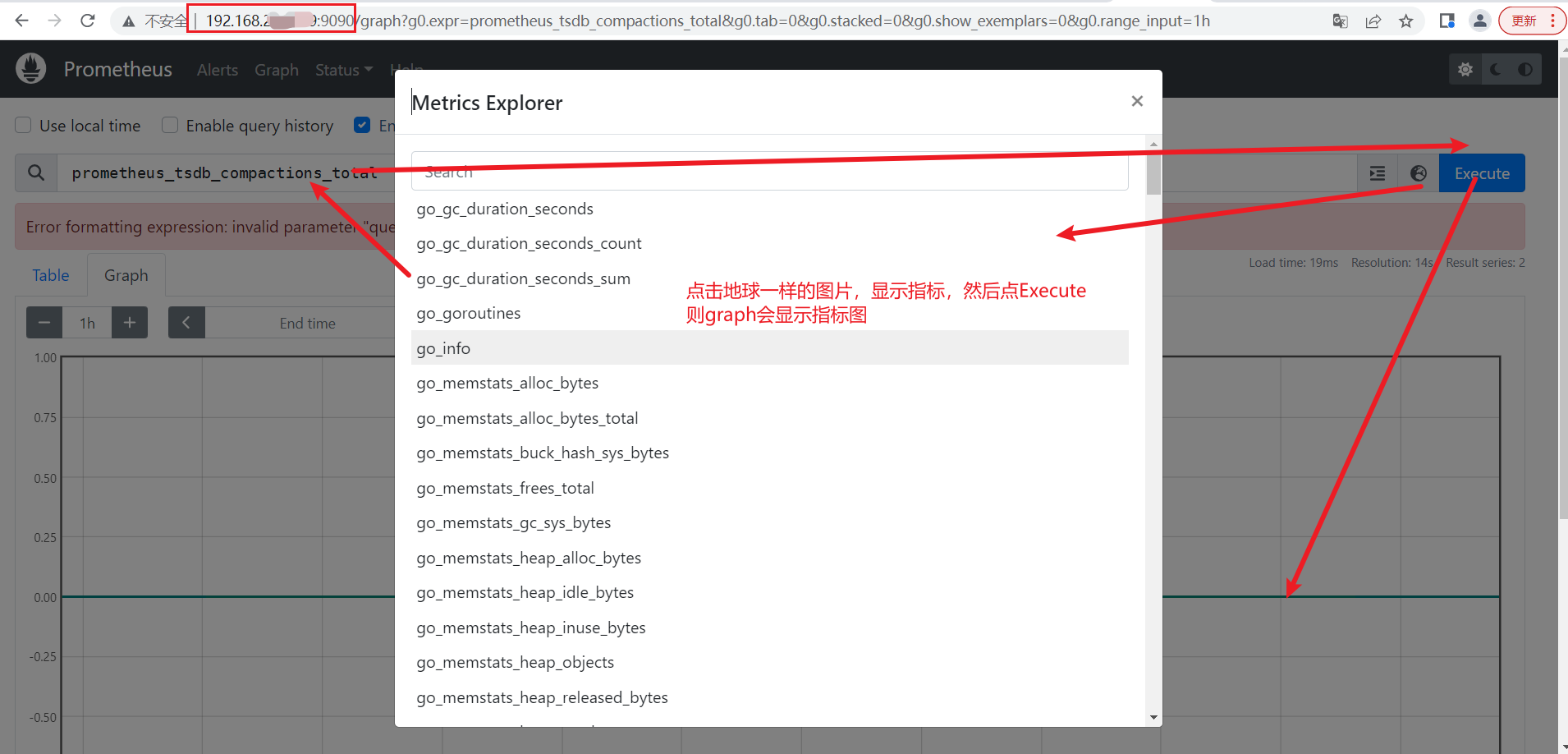The width and height of the screenshot is (1568, 754).
Task: Open the browser profile avatar
Action: click(x=1479, y=21)
